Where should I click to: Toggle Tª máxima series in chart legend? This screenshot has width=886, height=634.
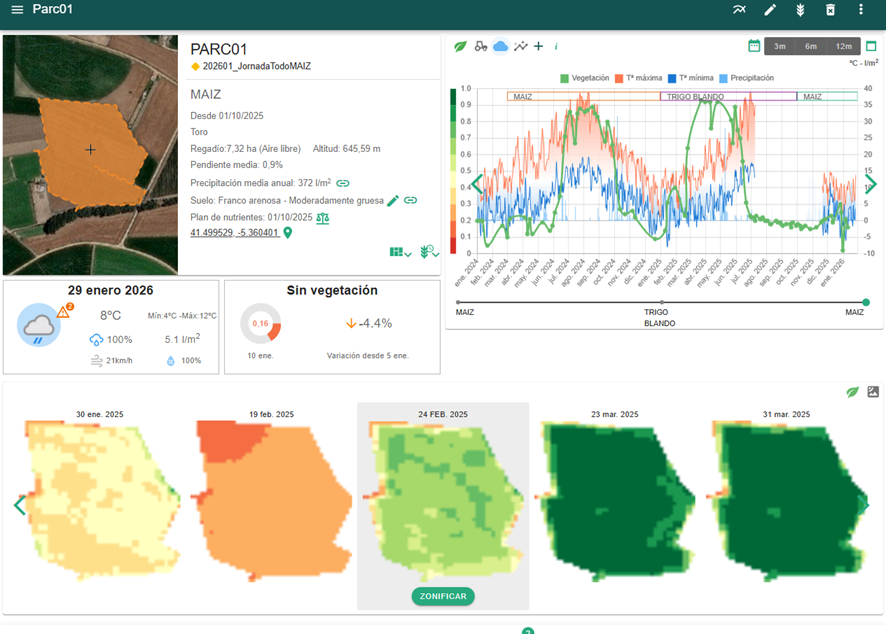[640, 78]
